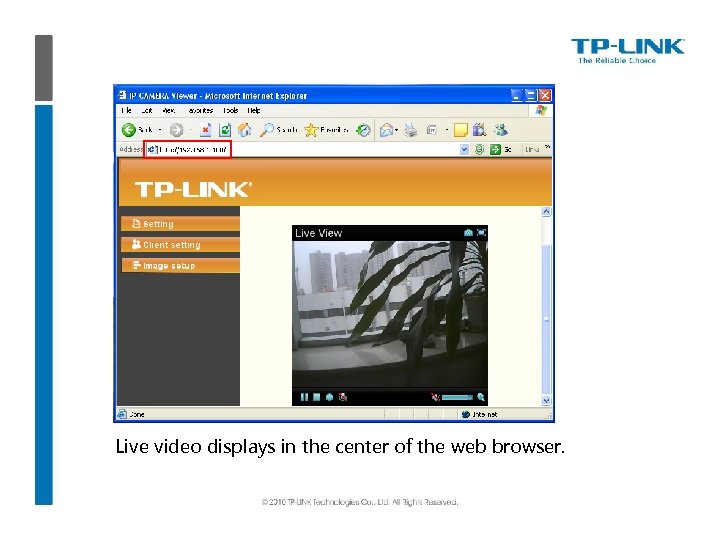The image size is (720, 540).
Task: Start recording the live video
Action: coord(329,397)
